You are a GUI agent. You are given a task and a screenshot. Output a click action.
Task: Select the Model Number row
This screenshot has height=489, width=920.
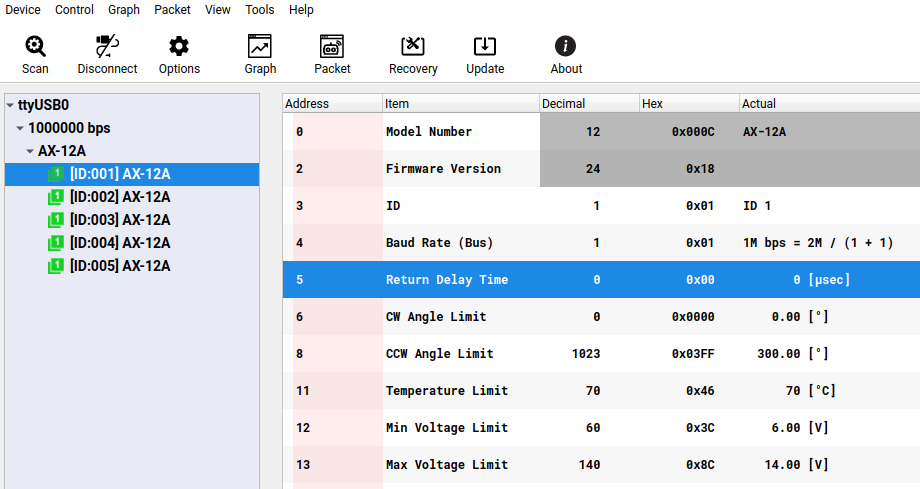pos(601,131)
